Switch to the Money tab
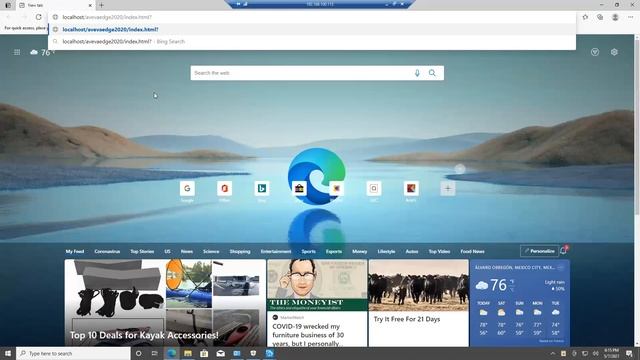 click(360, 251)
